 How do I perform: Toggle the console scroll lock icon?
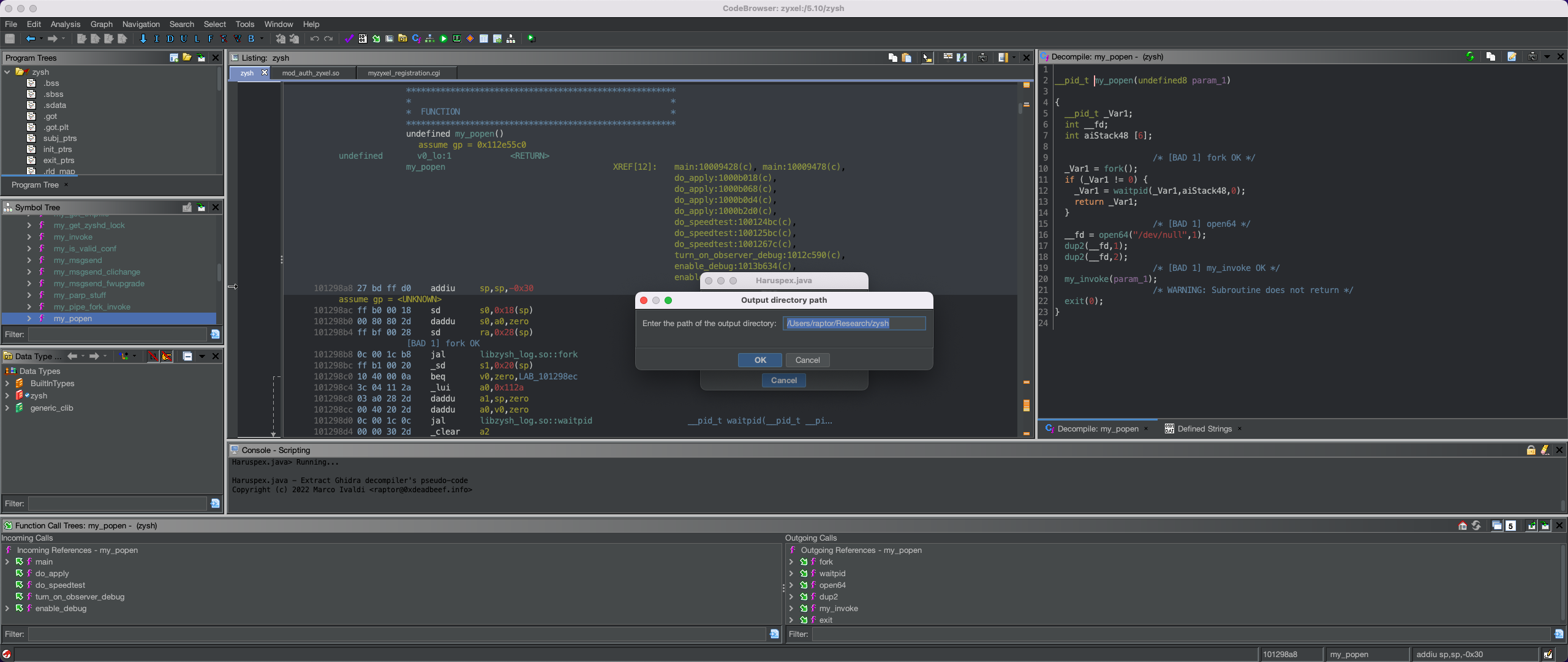pyautogui.click(x=1531, y=450)
